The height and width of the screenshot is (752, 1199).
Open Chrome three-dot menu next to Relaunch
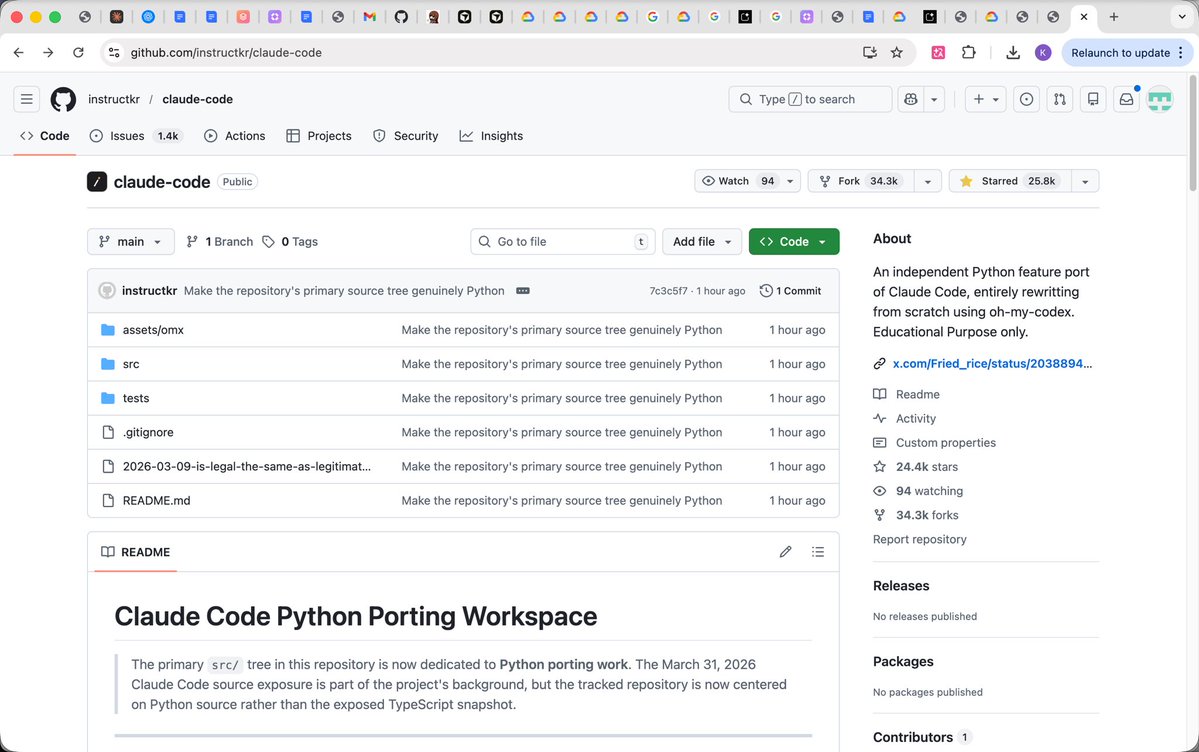pyautogui.click(x=1181, y=53)
